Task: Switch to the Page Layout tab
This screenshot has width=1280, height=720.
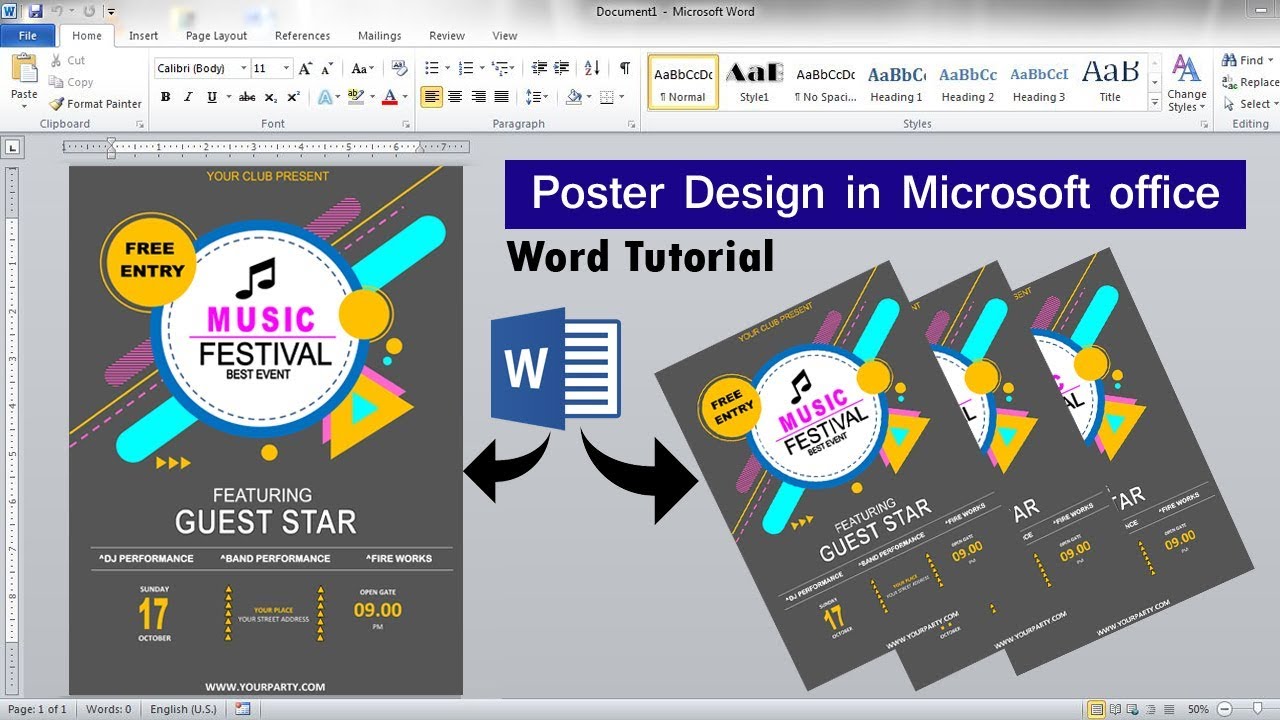Action: click(x=216, y=35)
